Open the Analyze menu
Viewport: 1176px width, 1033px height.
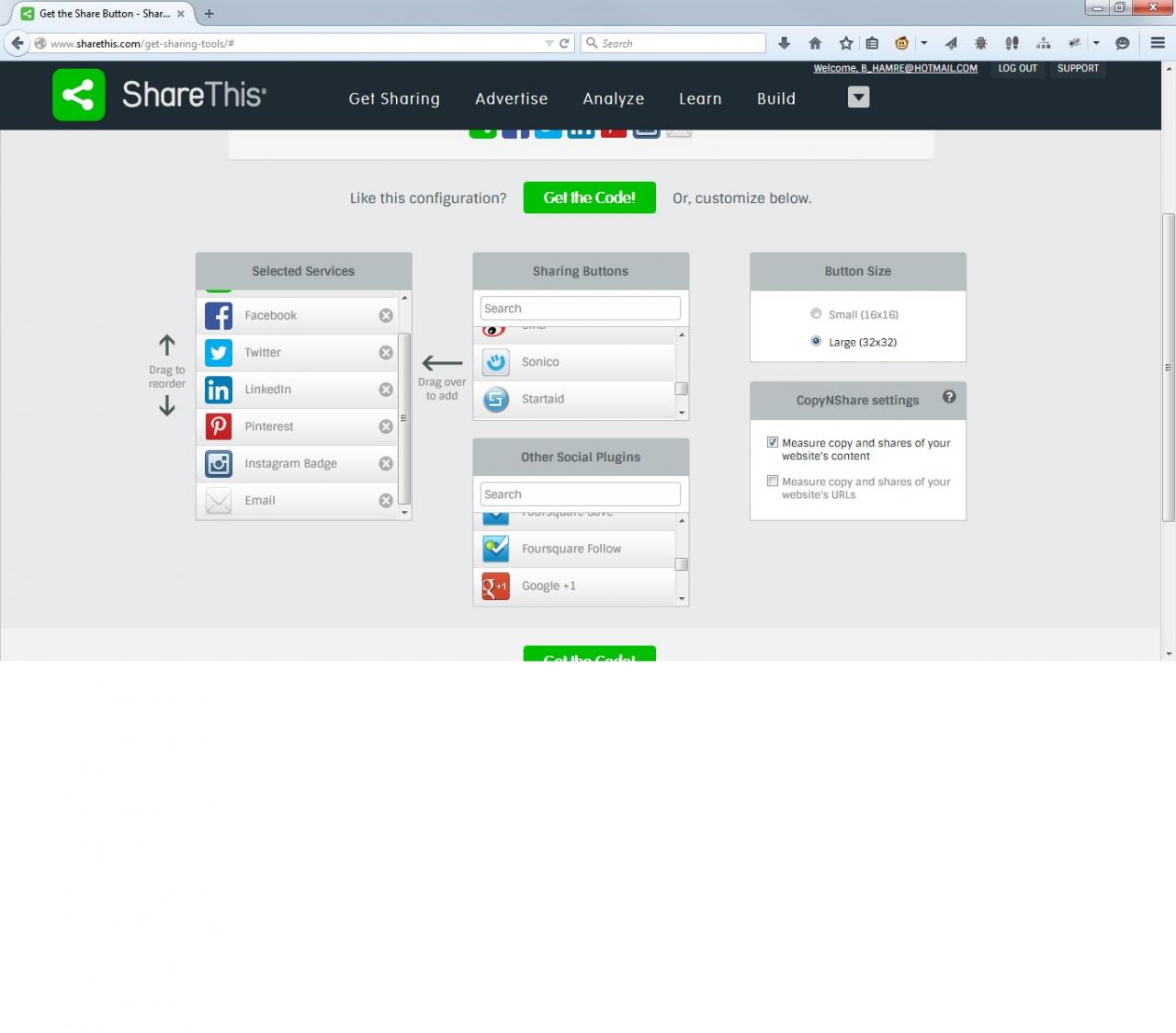coord(614,98)
